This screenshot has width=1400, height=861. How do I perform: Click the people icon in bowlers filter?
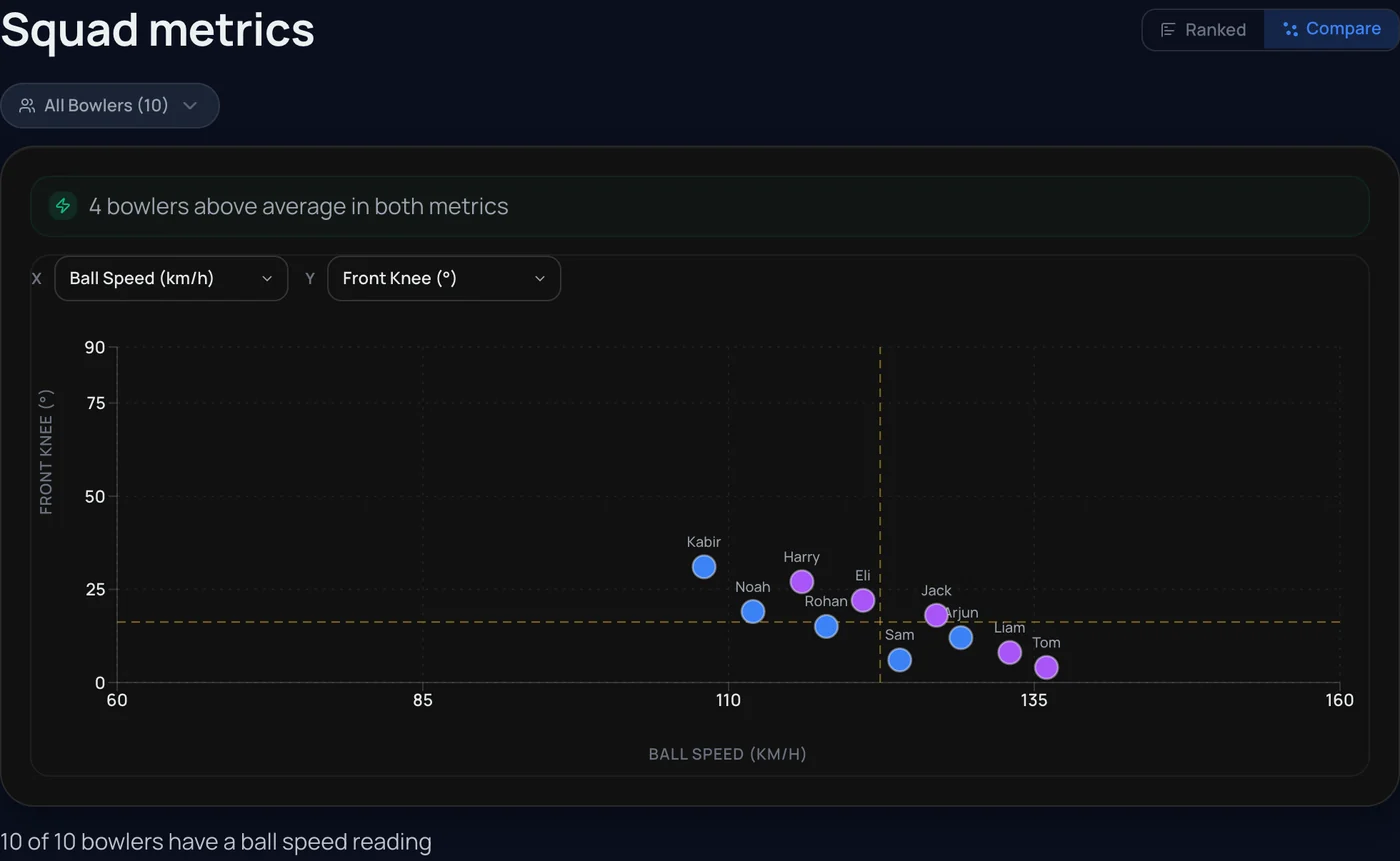pyautogui.click(x=27, y=106)
